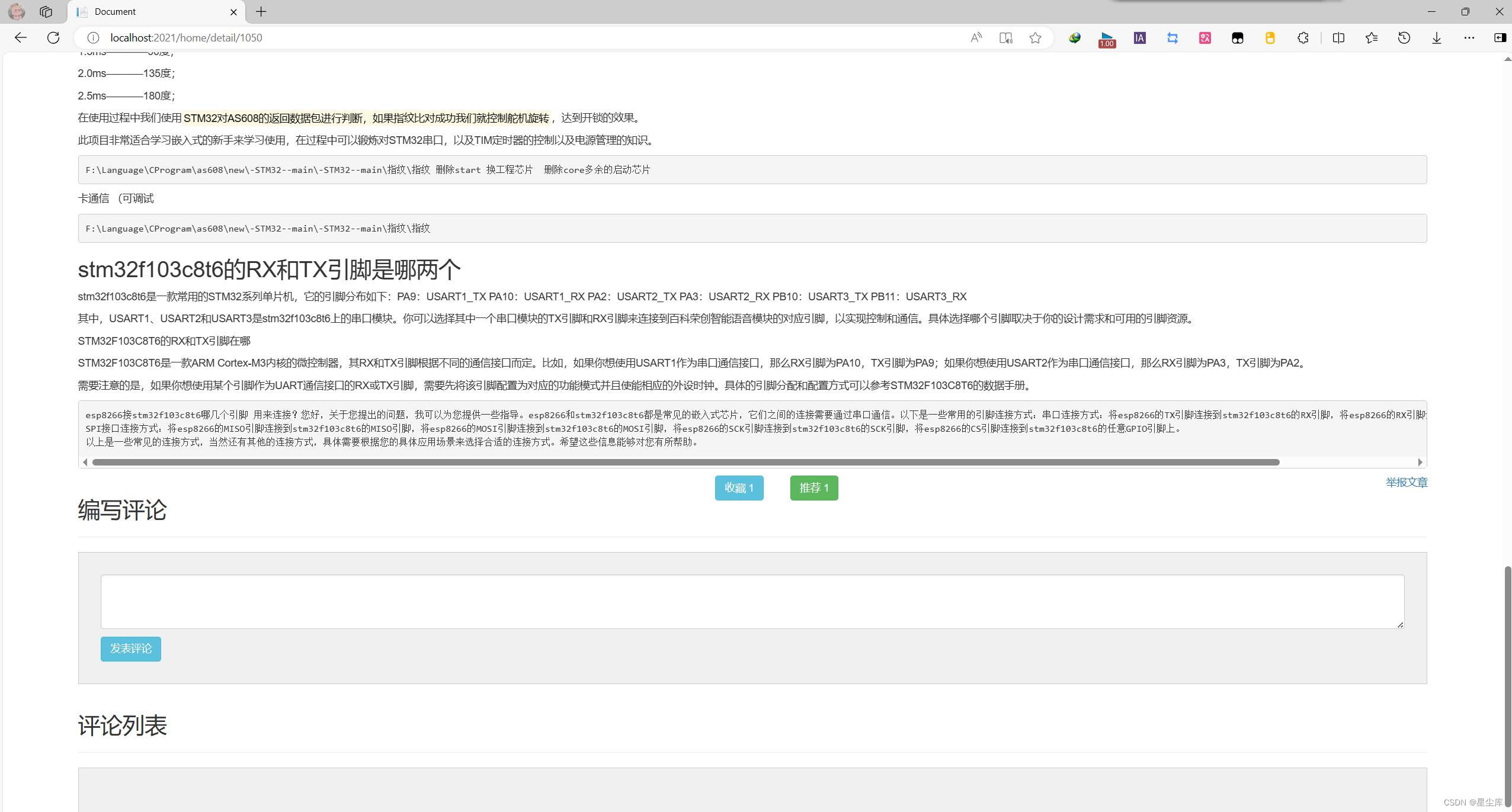Click the second code block path ending 指纹\指纹
The height and width of the screenshot is (812, 1512).
(x=258, y=229)
